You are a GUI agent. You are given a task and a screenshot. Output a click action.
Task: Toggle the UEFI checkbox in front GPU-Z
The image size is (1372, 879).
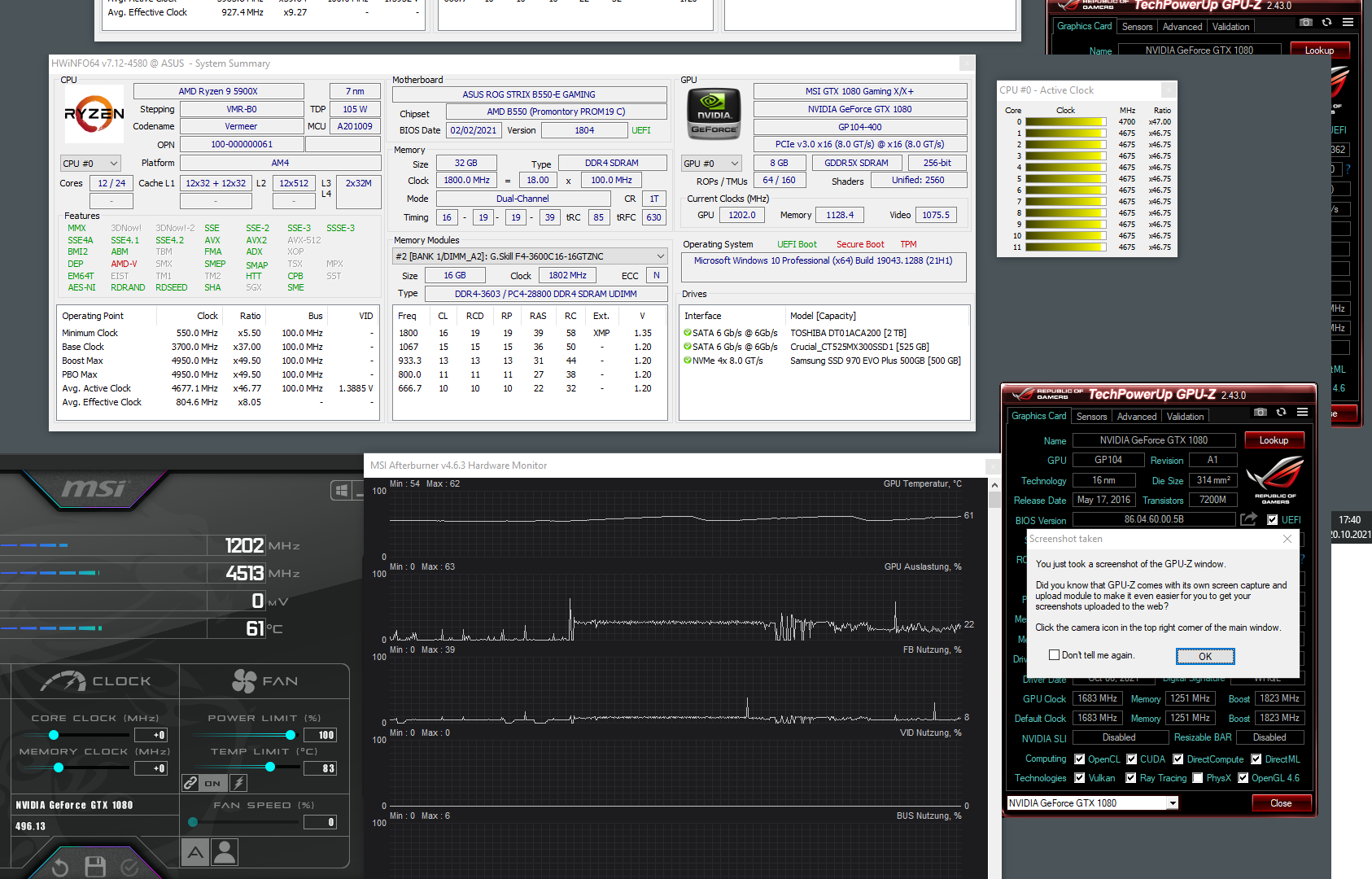[x=1273, y=520]
